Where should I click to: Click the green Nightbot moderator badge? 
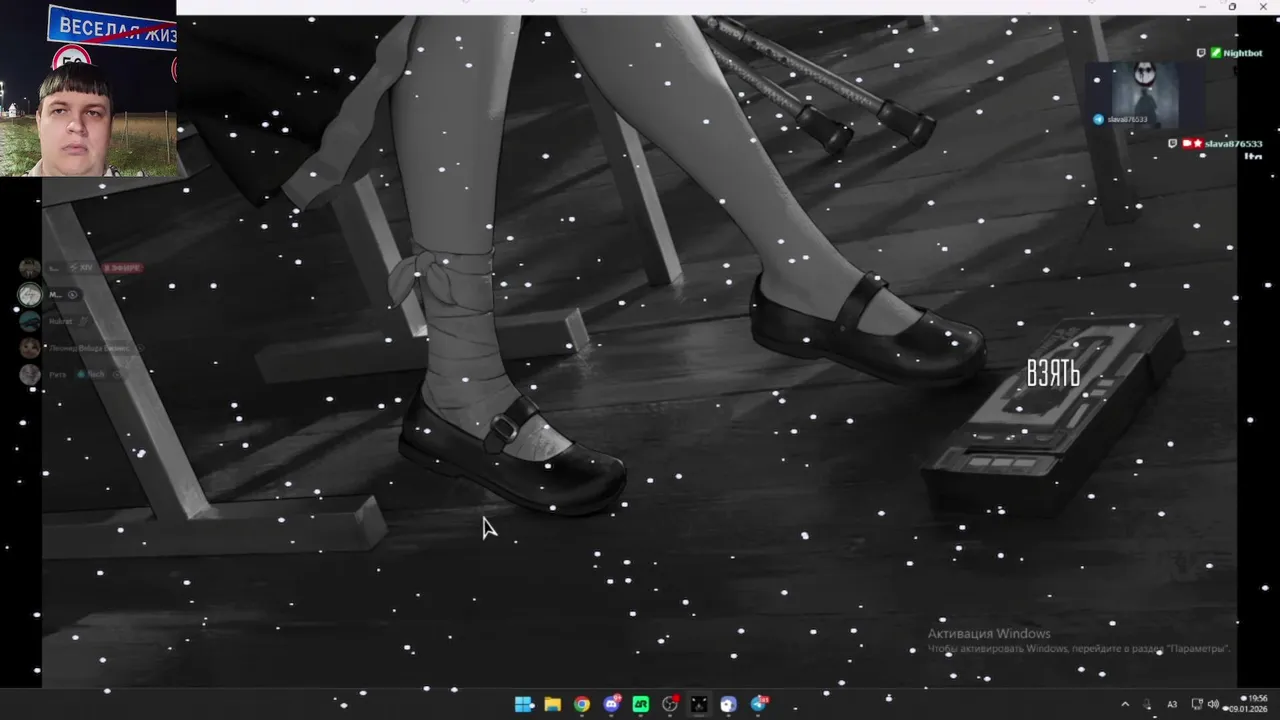click(1215, 53)
